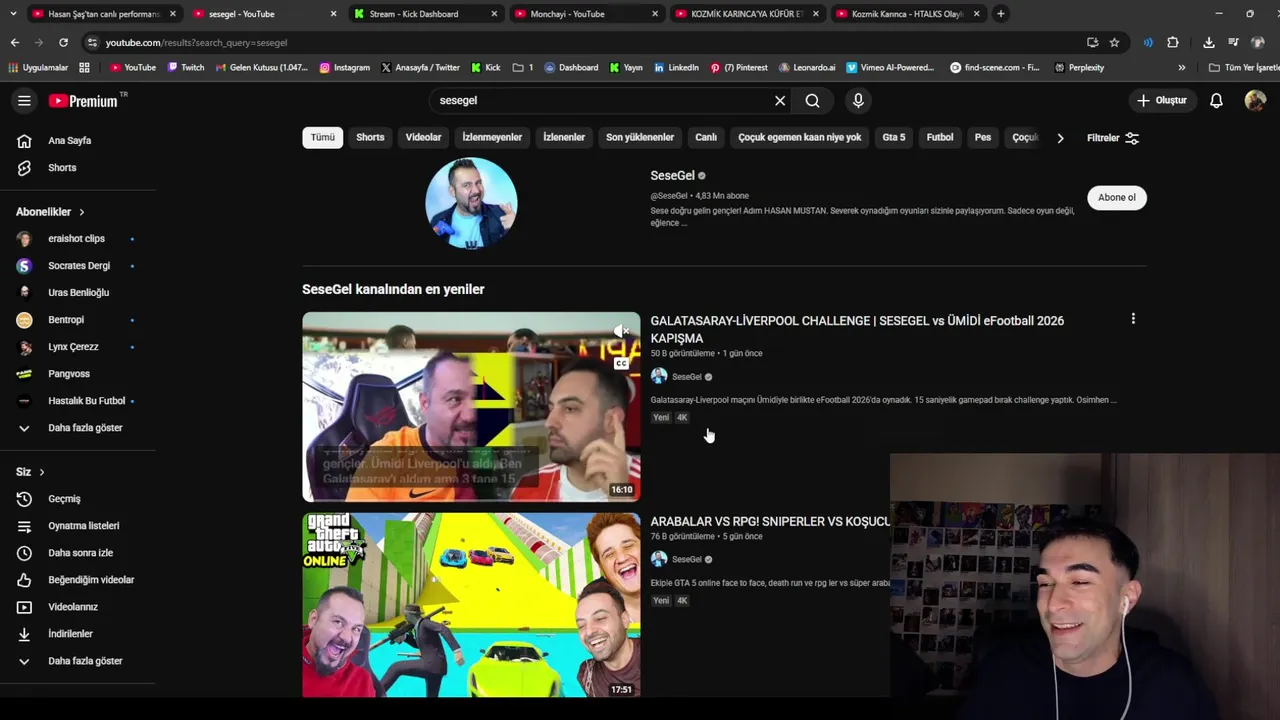Clear the search box with the X
This screenshot has height=720, width=1280.
point(780,100)
